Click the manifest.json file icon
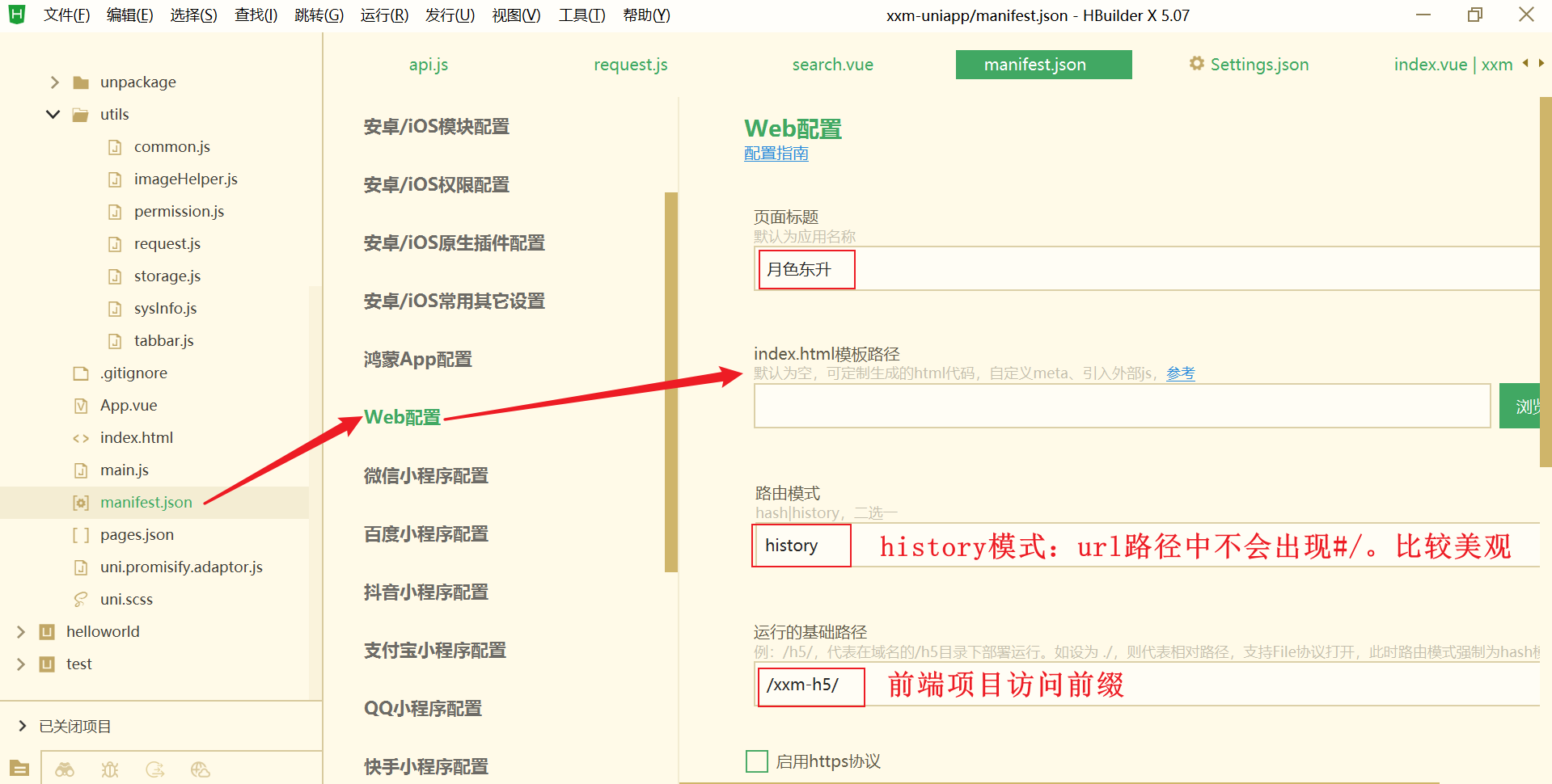Screen dimensions: 1552x784 pos(81,503)
